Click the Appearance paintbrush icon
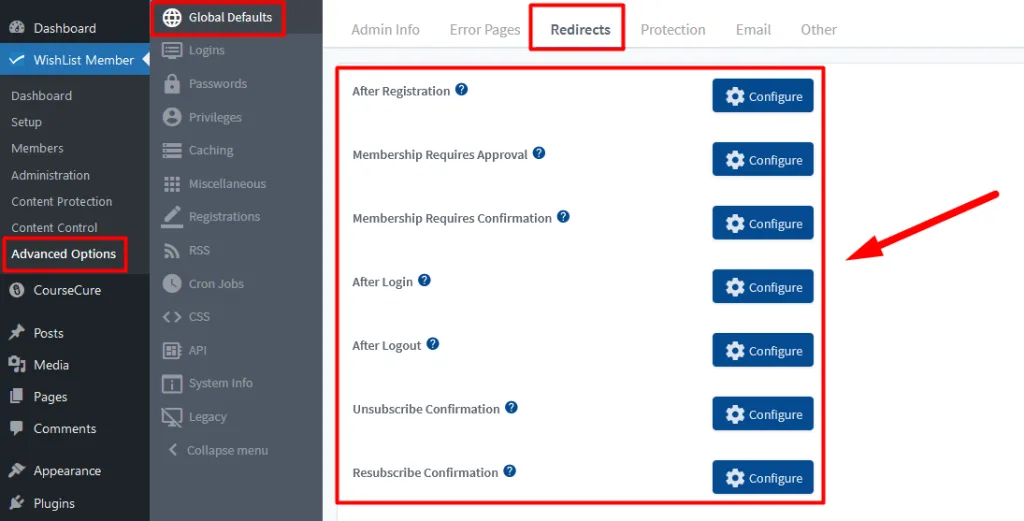Image resolution: width=1024 pixels, height=521 pixels. [17, 471]
